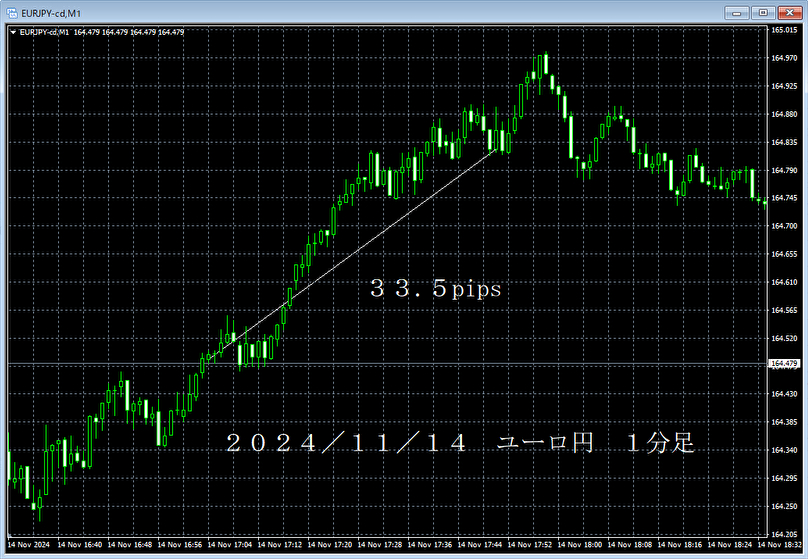808x559 pixels.
Task: Minimize the EURJPY-cd,M1 chart window
Action: (x=736, y=12)
